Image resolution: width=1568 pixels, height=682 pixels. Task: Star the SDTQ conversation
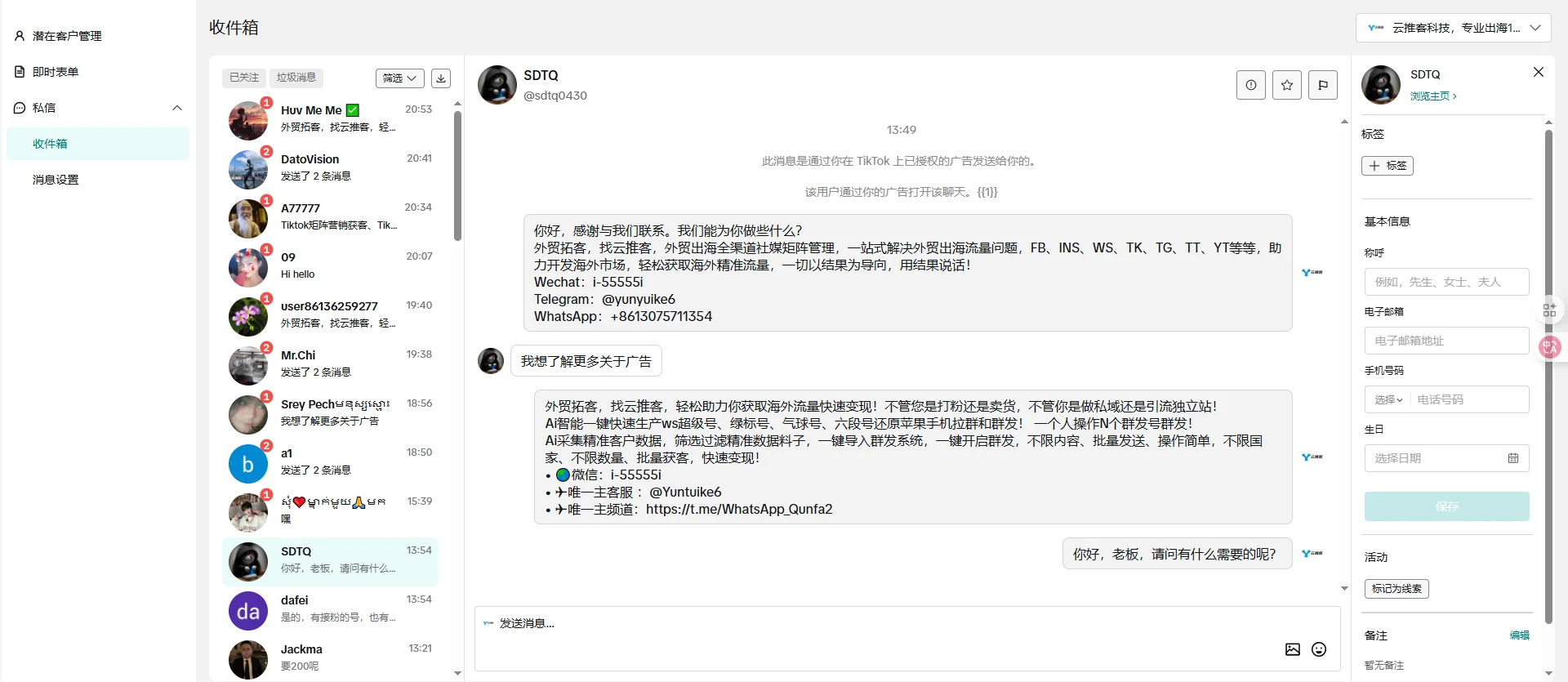click(x=1287, y=85)
